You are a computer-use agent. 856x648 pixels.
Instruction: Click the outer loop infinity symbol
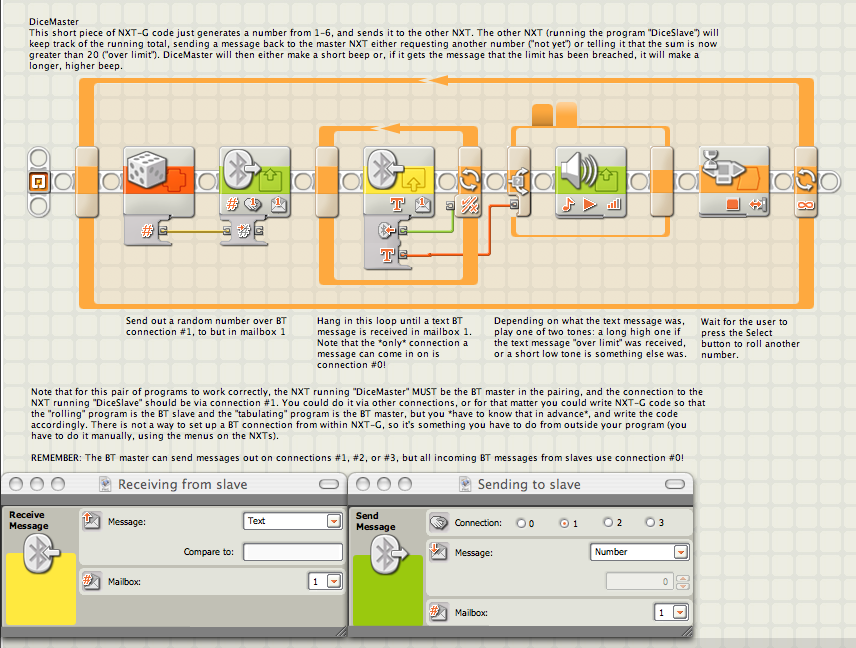coord(806,205)
